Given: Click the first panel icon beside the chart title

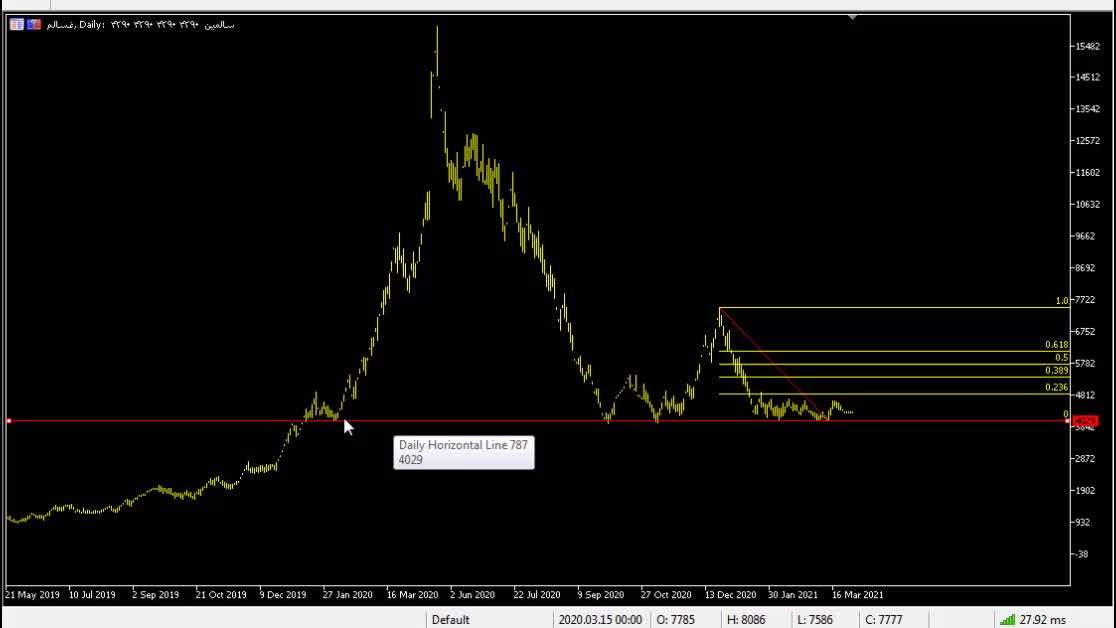Looking at the screenshot, I should pyautogui.click(x=17, y=24).
